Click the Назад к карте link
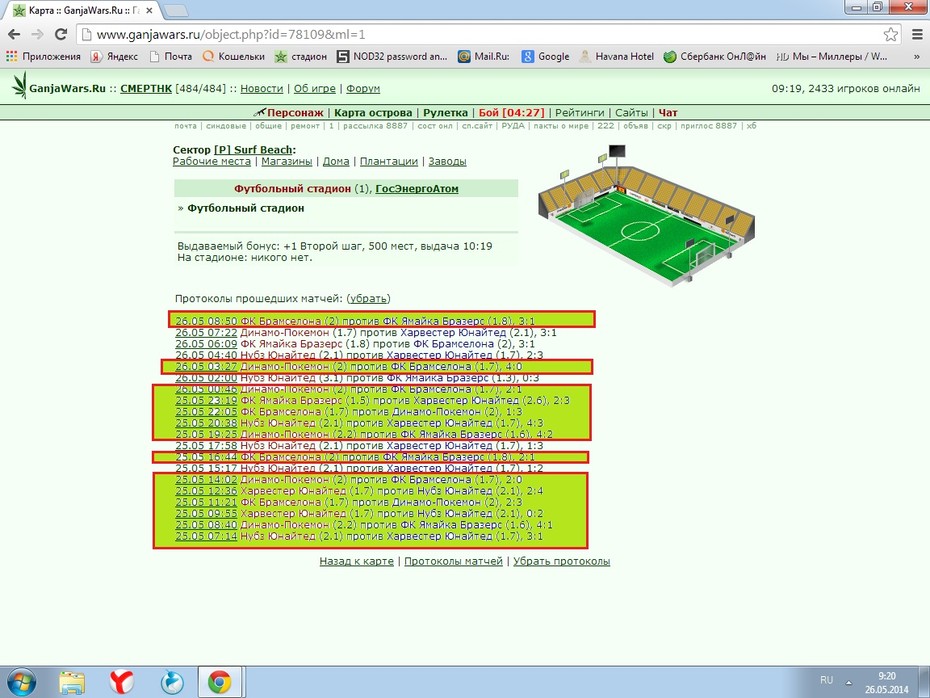930x698 pixels. [356, 561]
